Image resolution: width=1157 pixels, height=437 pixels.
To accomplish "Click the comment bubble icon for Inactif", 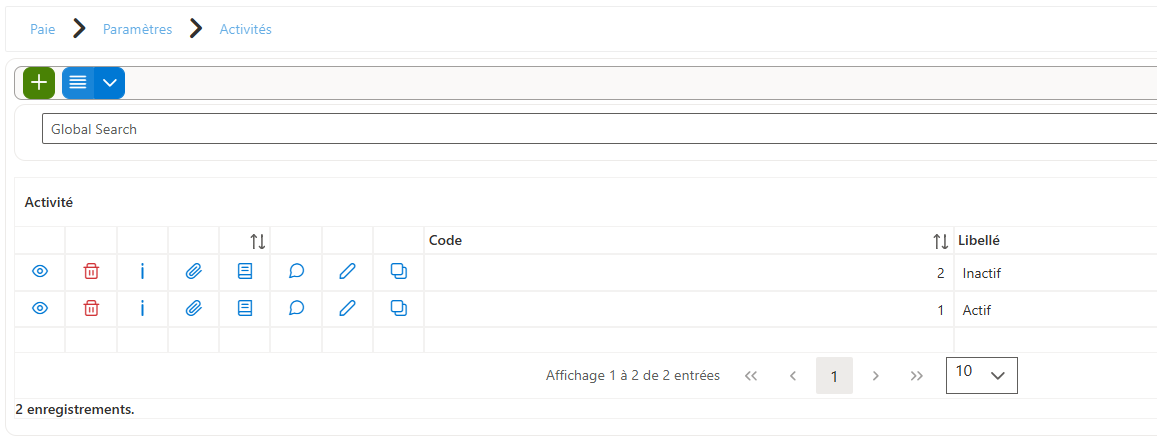I will point(296,272).
